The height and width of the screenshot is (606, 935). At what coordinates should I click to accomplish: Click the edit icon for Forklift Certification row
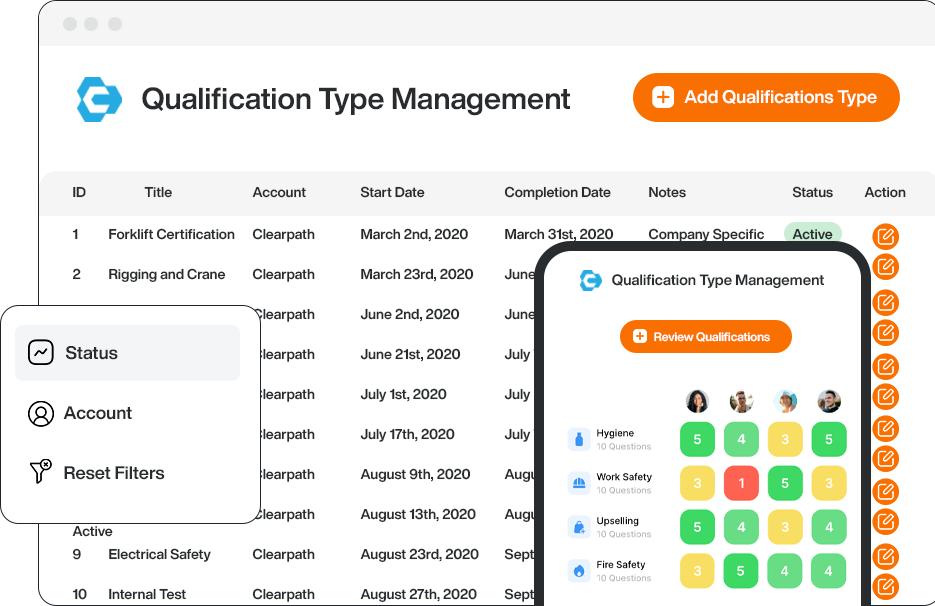[885, 236]
